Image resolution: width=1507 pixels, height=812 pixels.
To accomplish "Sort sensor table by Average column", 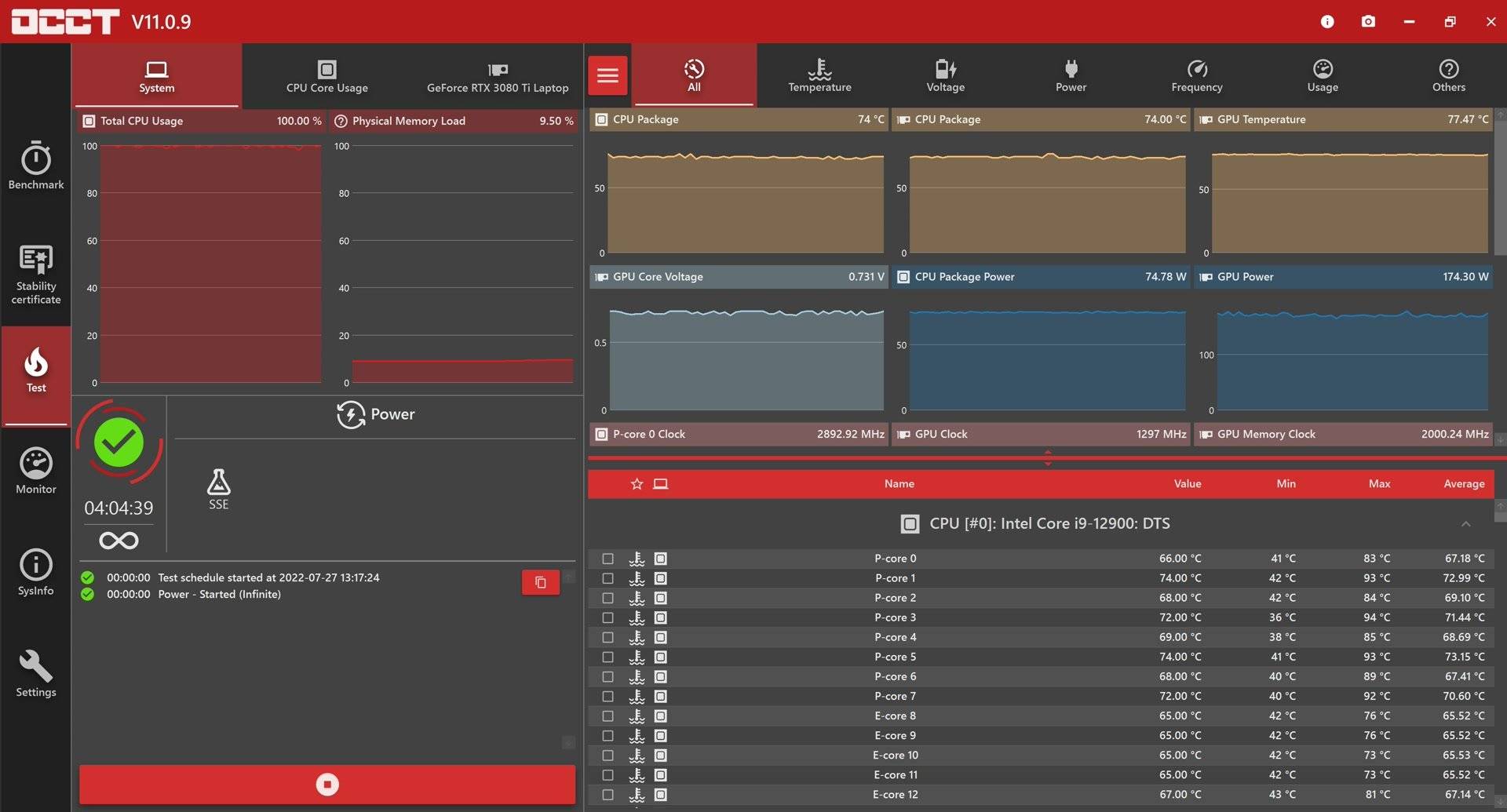I will click(1463, 484).
